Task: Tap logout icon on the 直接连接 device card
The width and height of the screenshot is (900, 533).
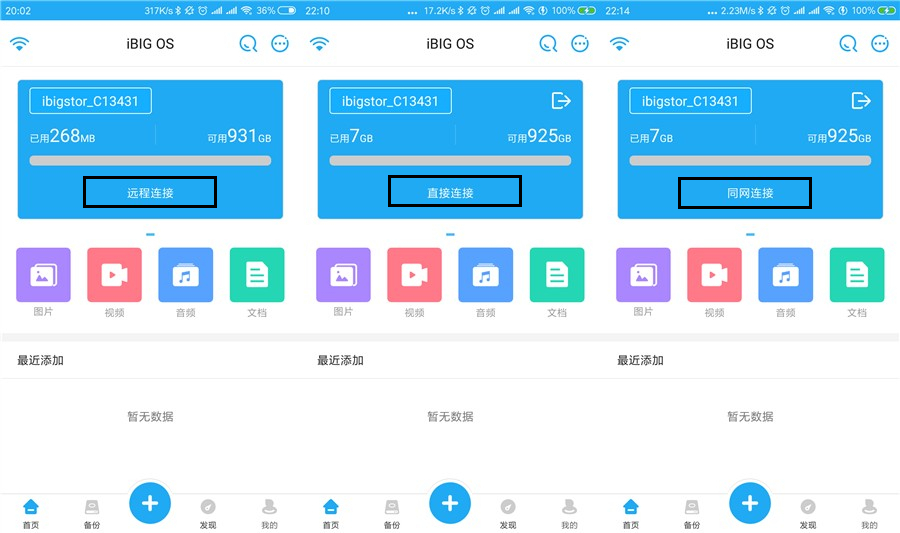Action: [x=561, y=101]
